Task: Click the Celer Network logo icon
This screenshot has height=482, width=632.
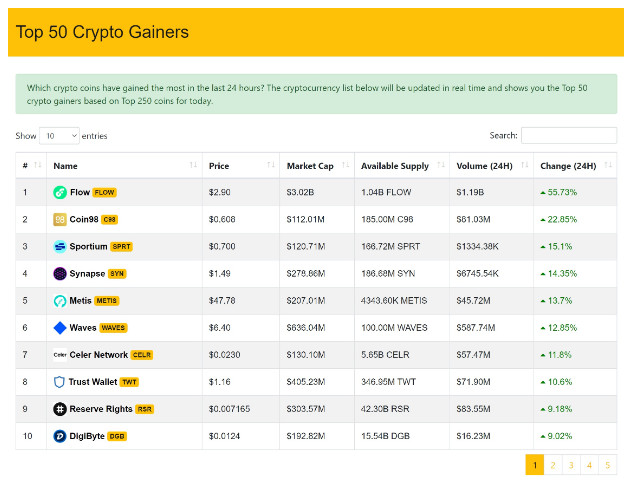Action: [x=60, y=355]
